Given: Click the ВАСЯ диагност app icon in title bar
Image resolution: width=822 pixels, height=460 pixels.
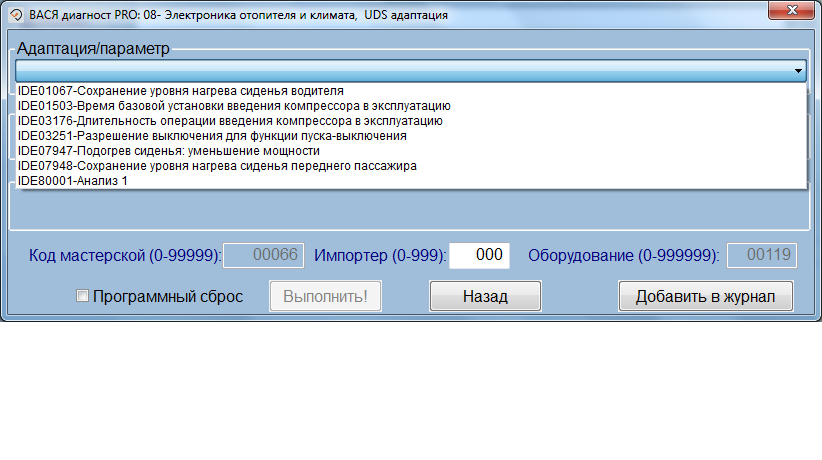Looking at the screenshot, I should 15,16.
